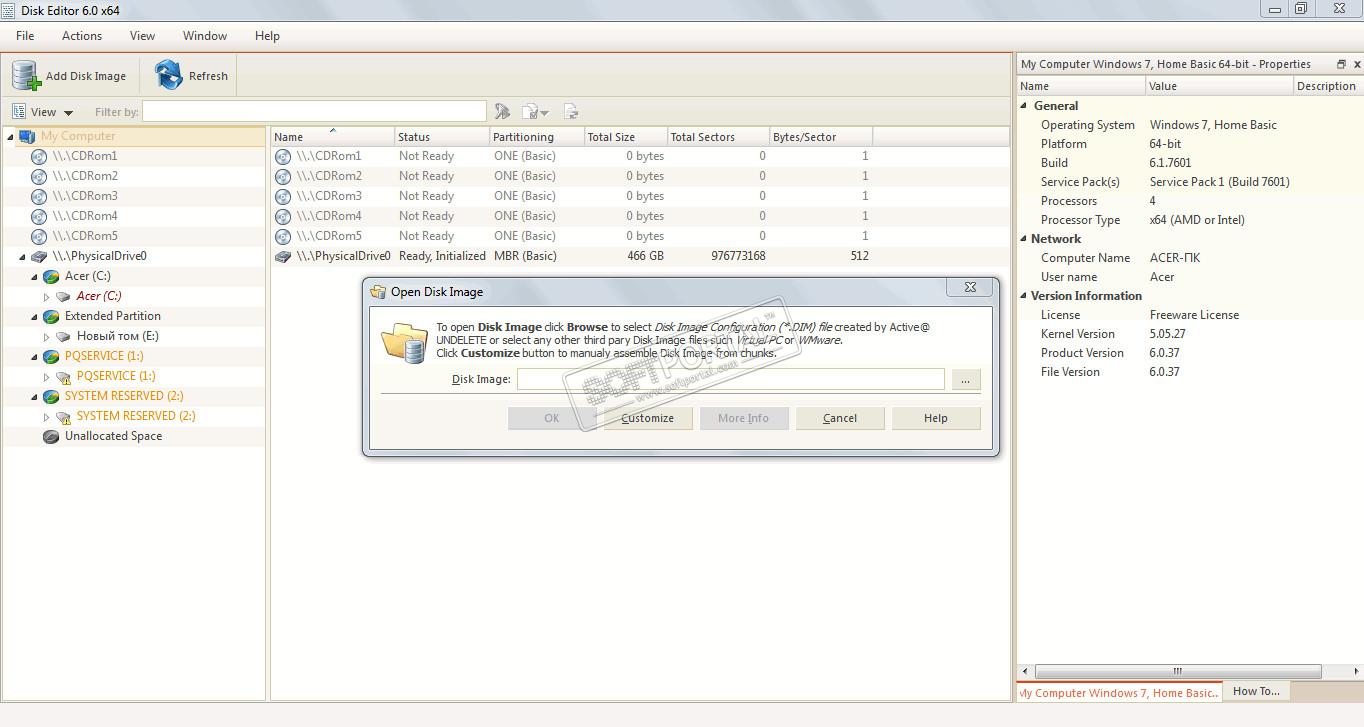This screenshot has height=727, width=1364.
Task: Open the filter options dropdown with the checkmark page icon
Action: point(536,112)
